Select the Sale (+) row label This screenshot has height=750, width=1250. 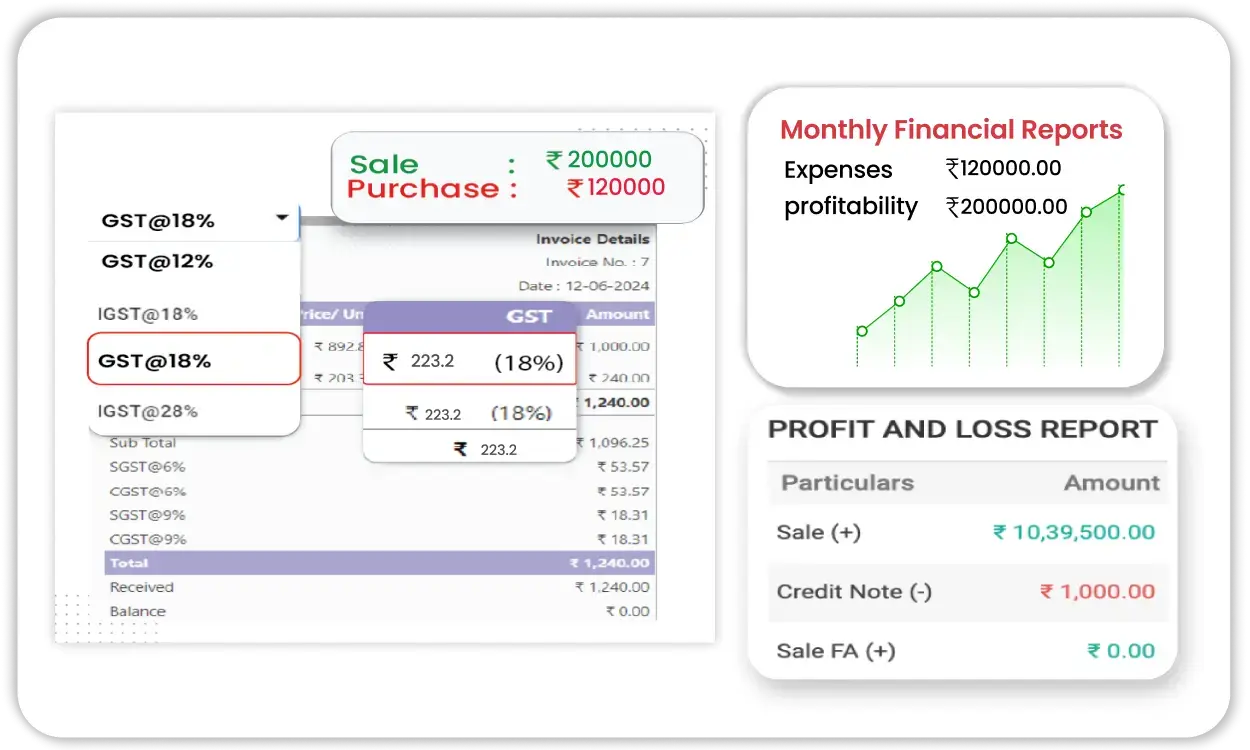[818, 532]
